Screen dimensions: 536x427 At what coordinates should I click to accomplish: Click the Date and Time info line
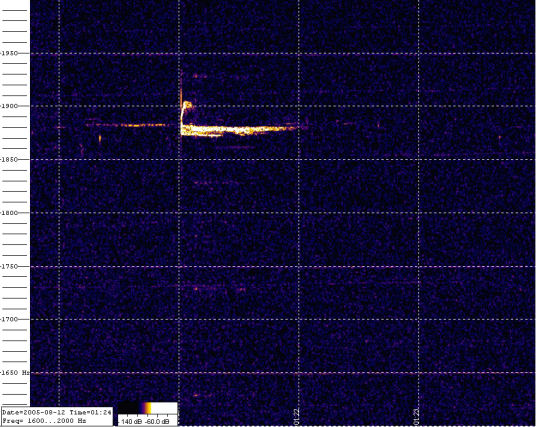point(57,412)
